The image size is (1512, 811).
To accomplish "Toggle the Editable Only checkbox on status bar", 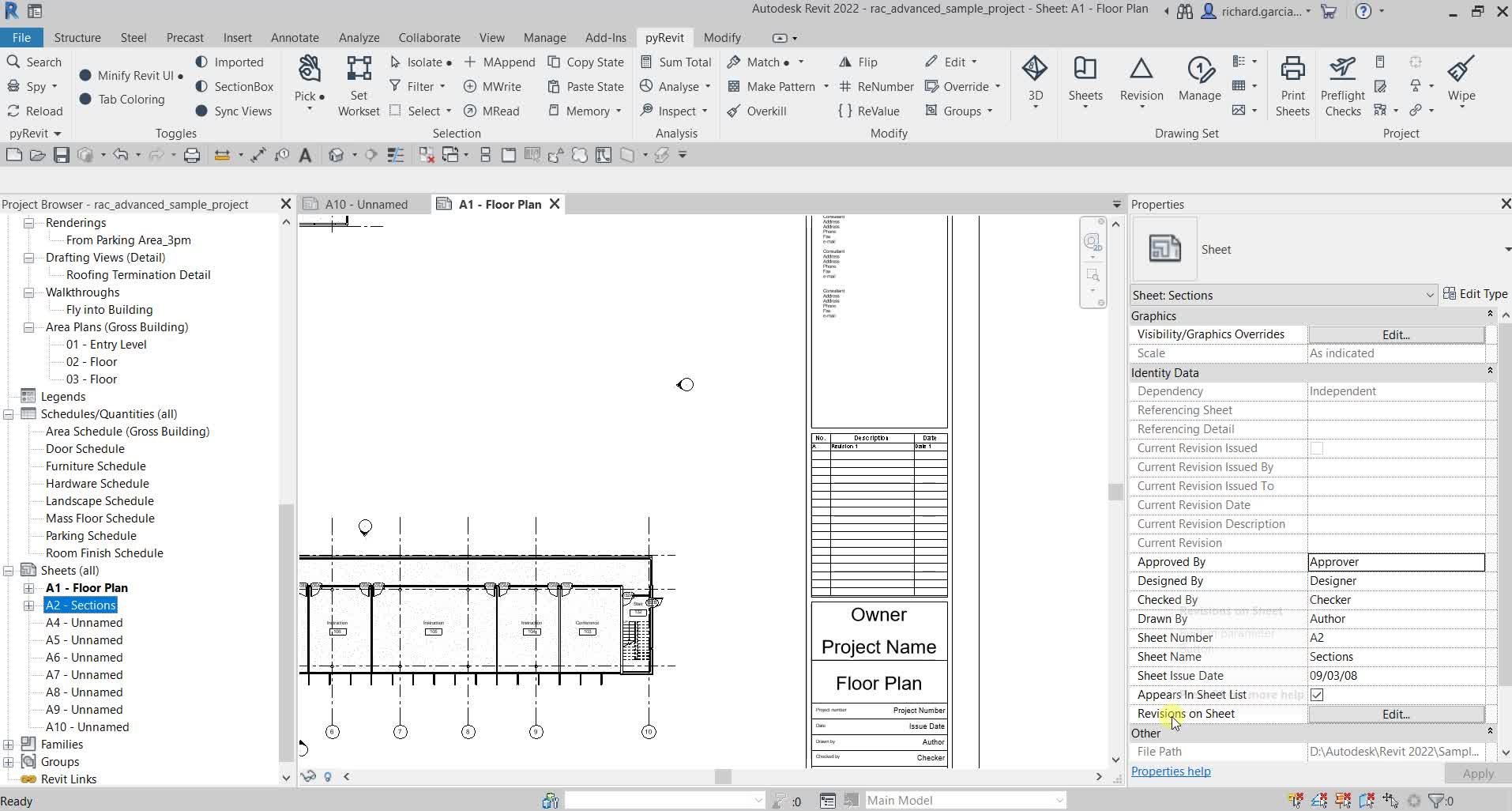I will (x=849, y=800).
